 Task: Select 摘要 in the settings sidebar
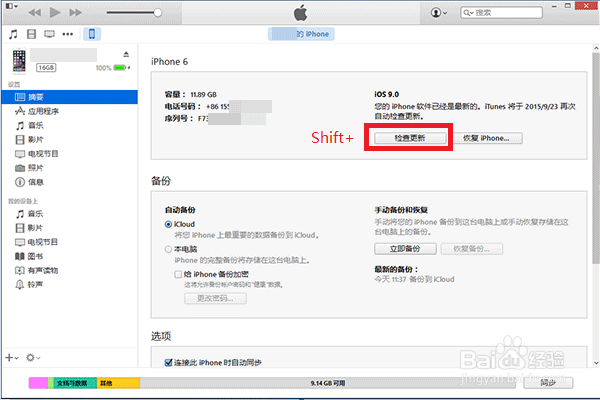coord(69,97)
